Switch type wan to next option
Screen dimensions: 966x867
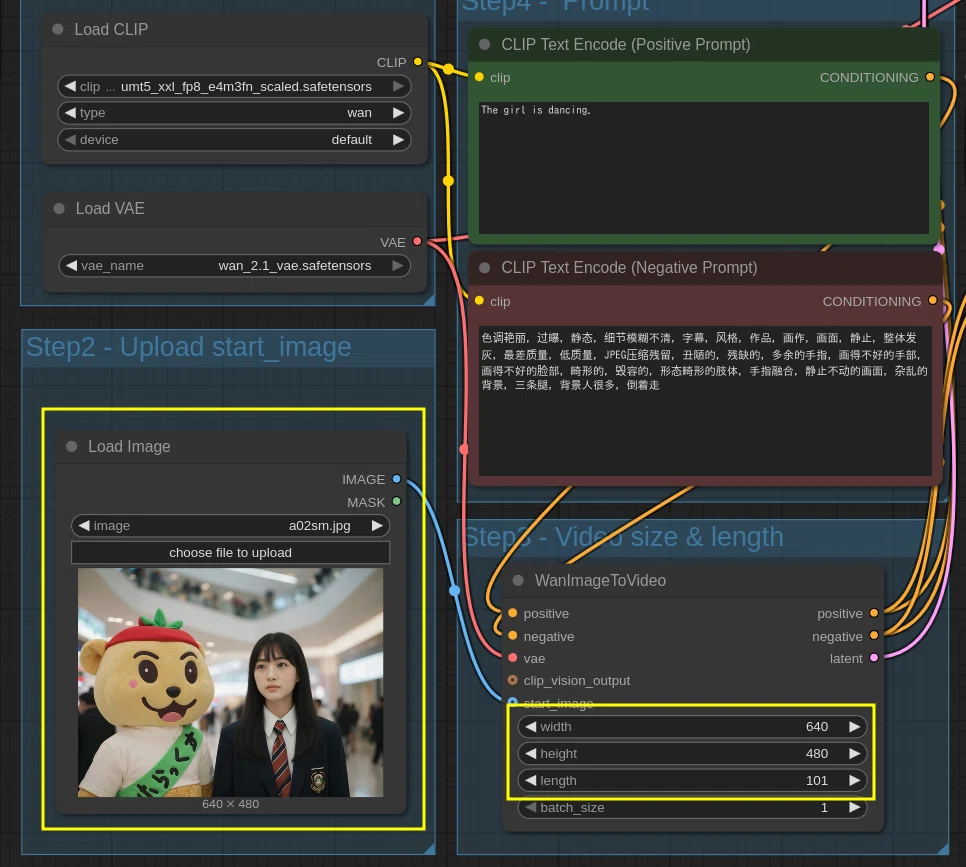tap(399, 113)
